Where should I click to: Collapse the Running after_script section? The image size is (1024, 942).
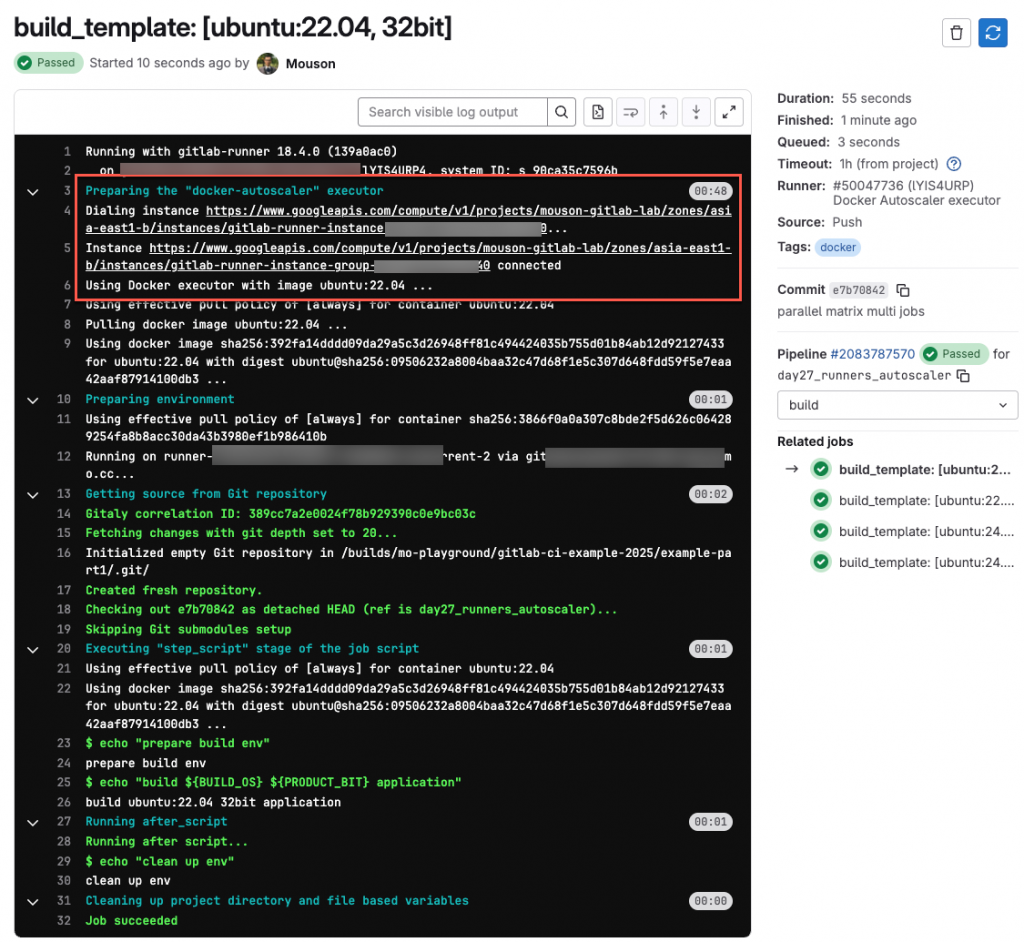point(33,823)
